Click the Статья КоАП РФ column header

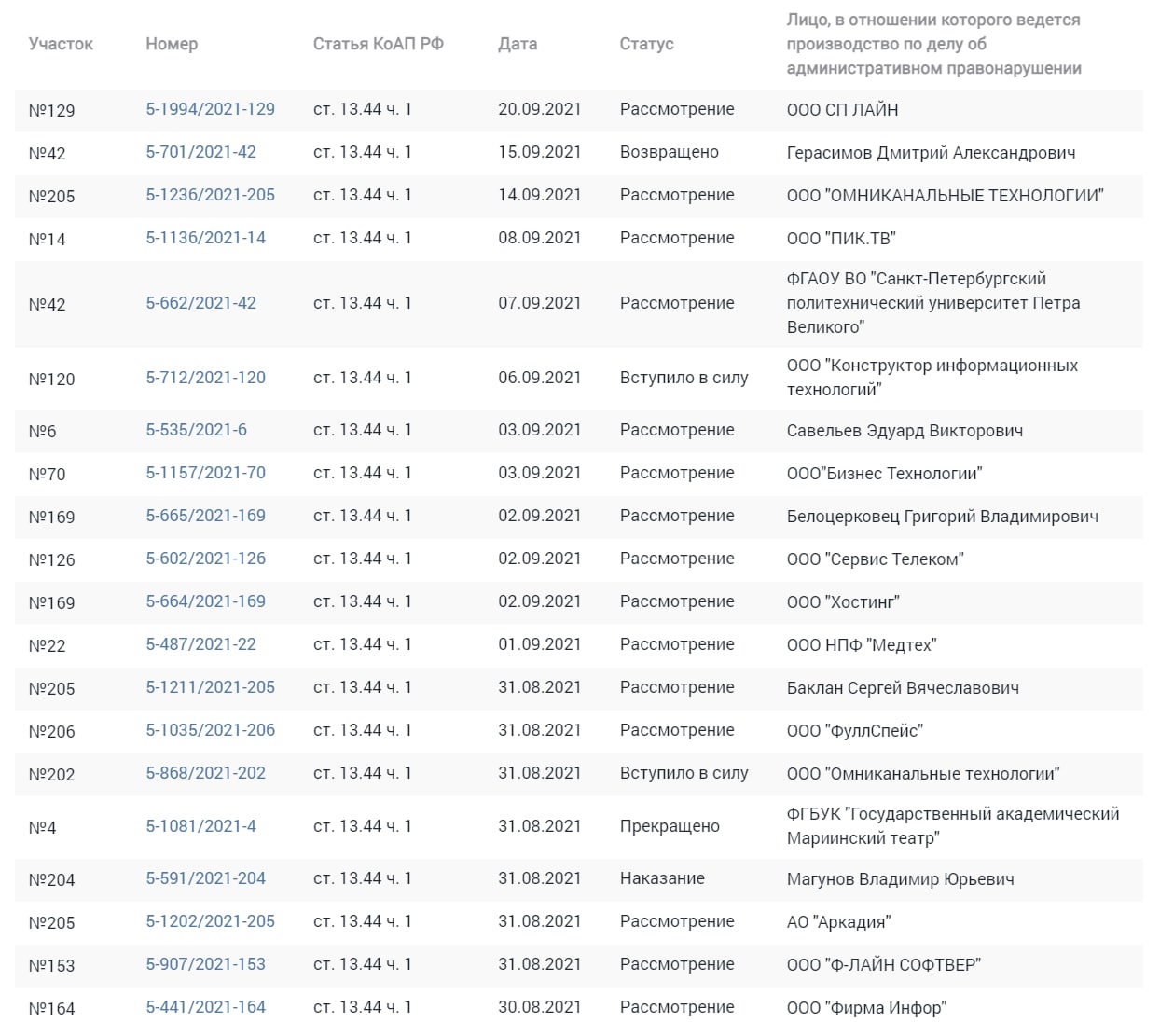coord(378,44)
